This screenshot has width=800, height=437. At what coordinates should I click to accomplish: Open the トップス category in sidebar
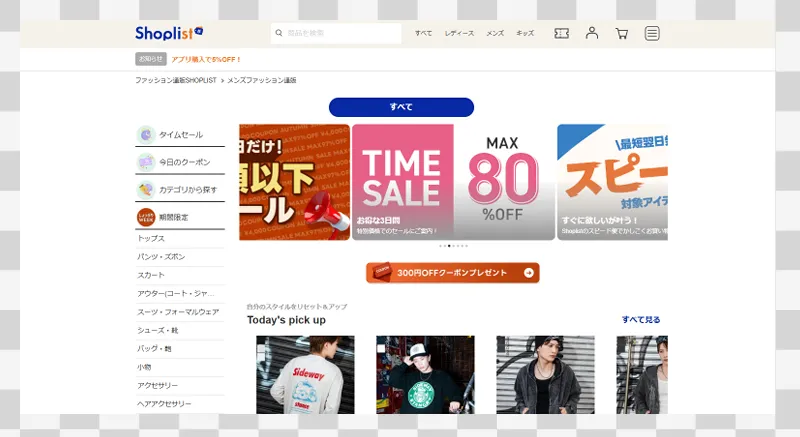point(152,239)
